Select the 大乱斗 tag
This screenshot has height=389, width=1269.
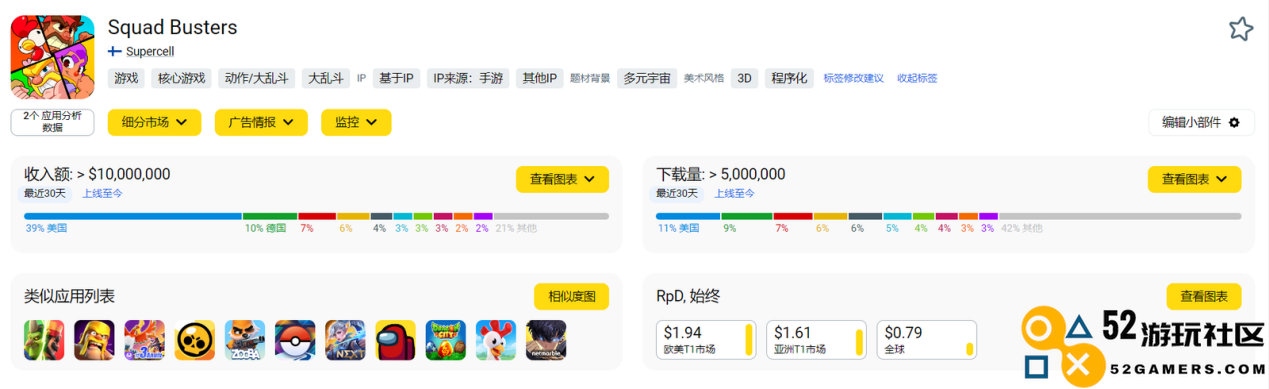[x=326, y=78]
